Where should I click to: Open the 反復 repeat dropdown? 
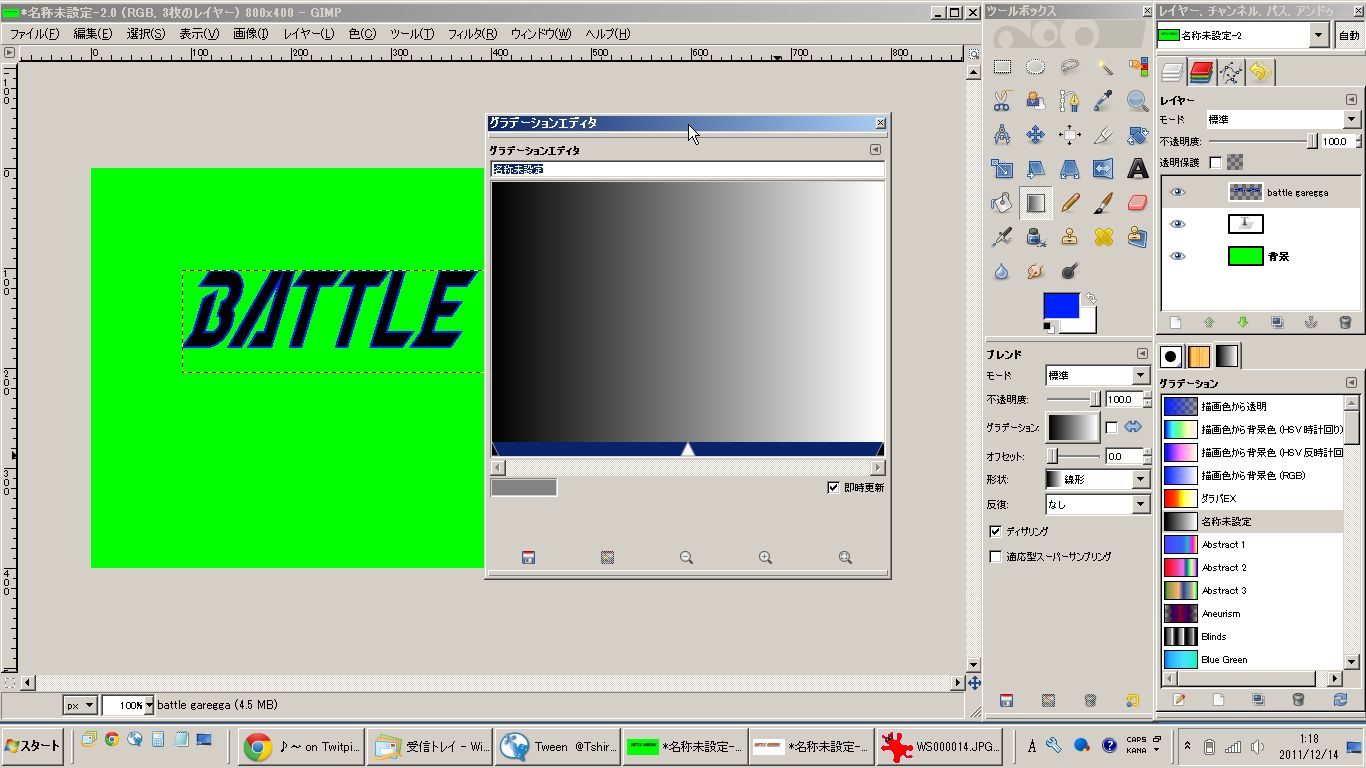click(1097, 505)
